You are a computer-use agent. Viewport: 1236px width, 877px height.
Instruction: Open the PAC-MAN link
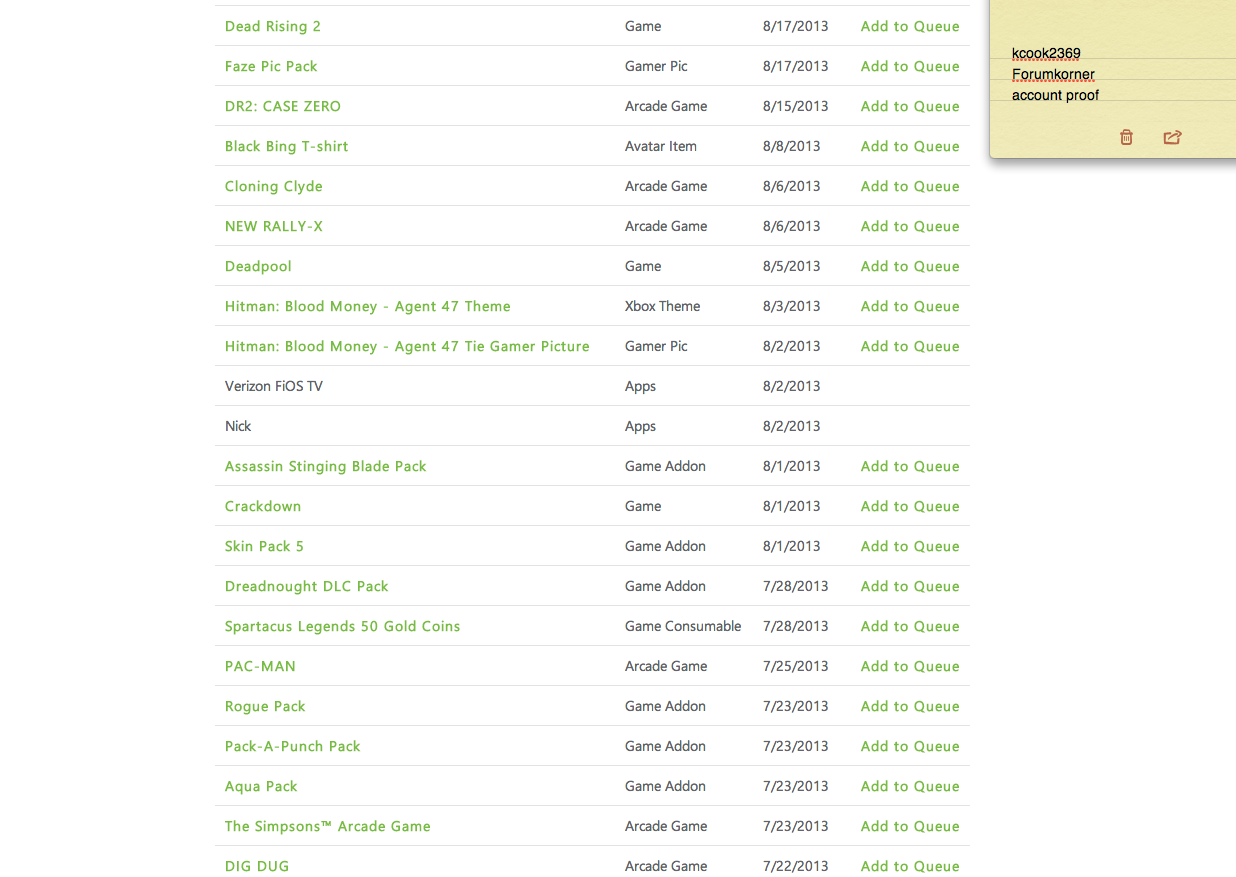point(260,666)
